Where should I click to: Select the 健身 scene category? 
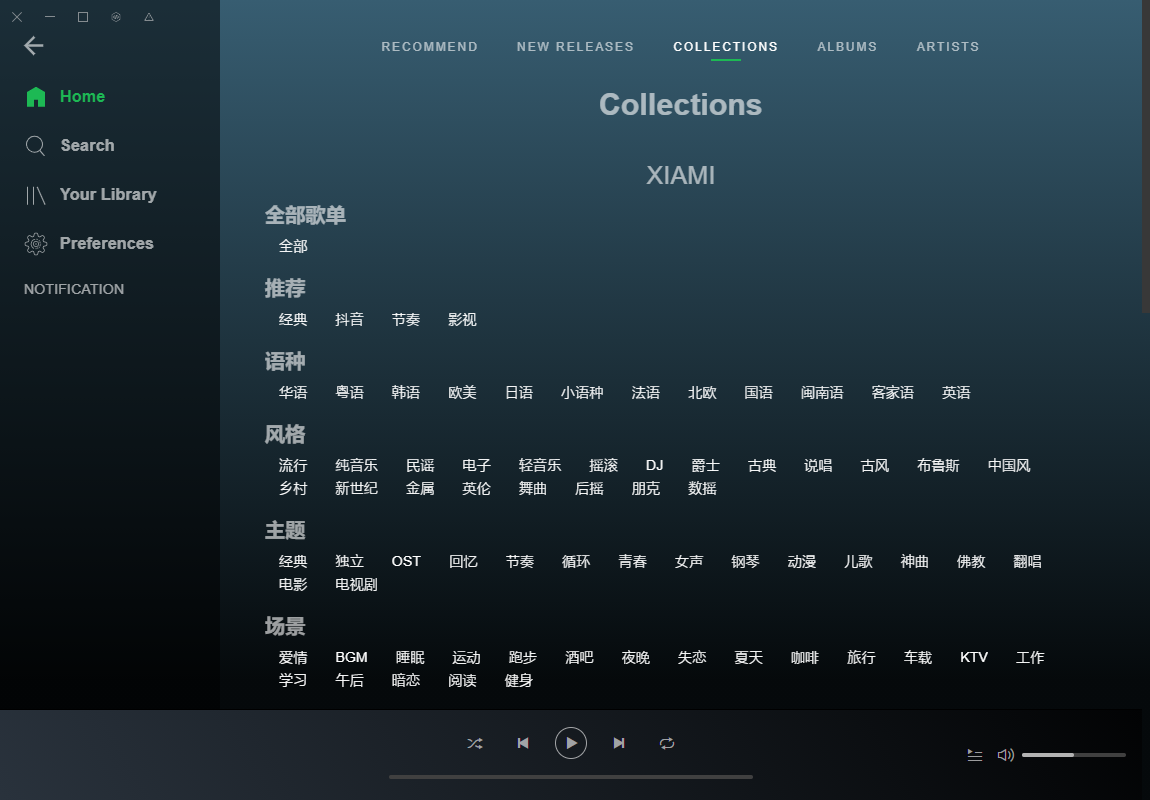coord(519,681)
